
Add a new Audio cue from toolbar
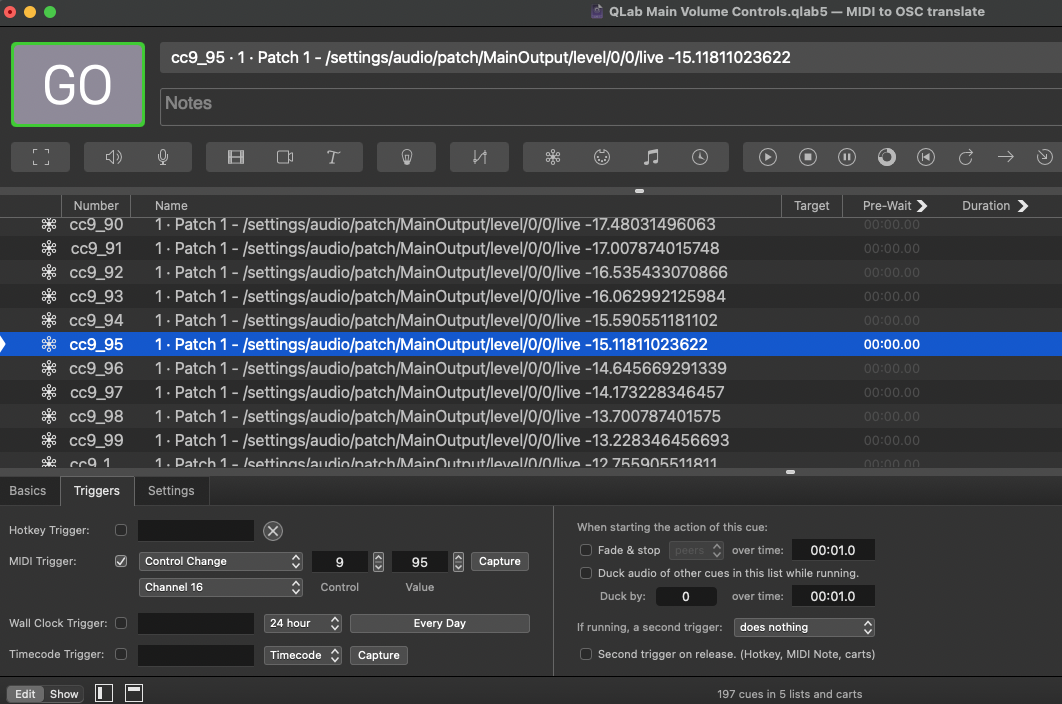click(x=114, y=157)
